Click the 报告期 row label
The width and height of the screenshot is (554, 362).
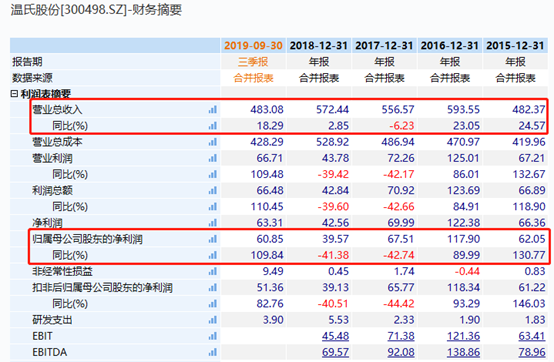pyautogui.click(x=27, y=62)
